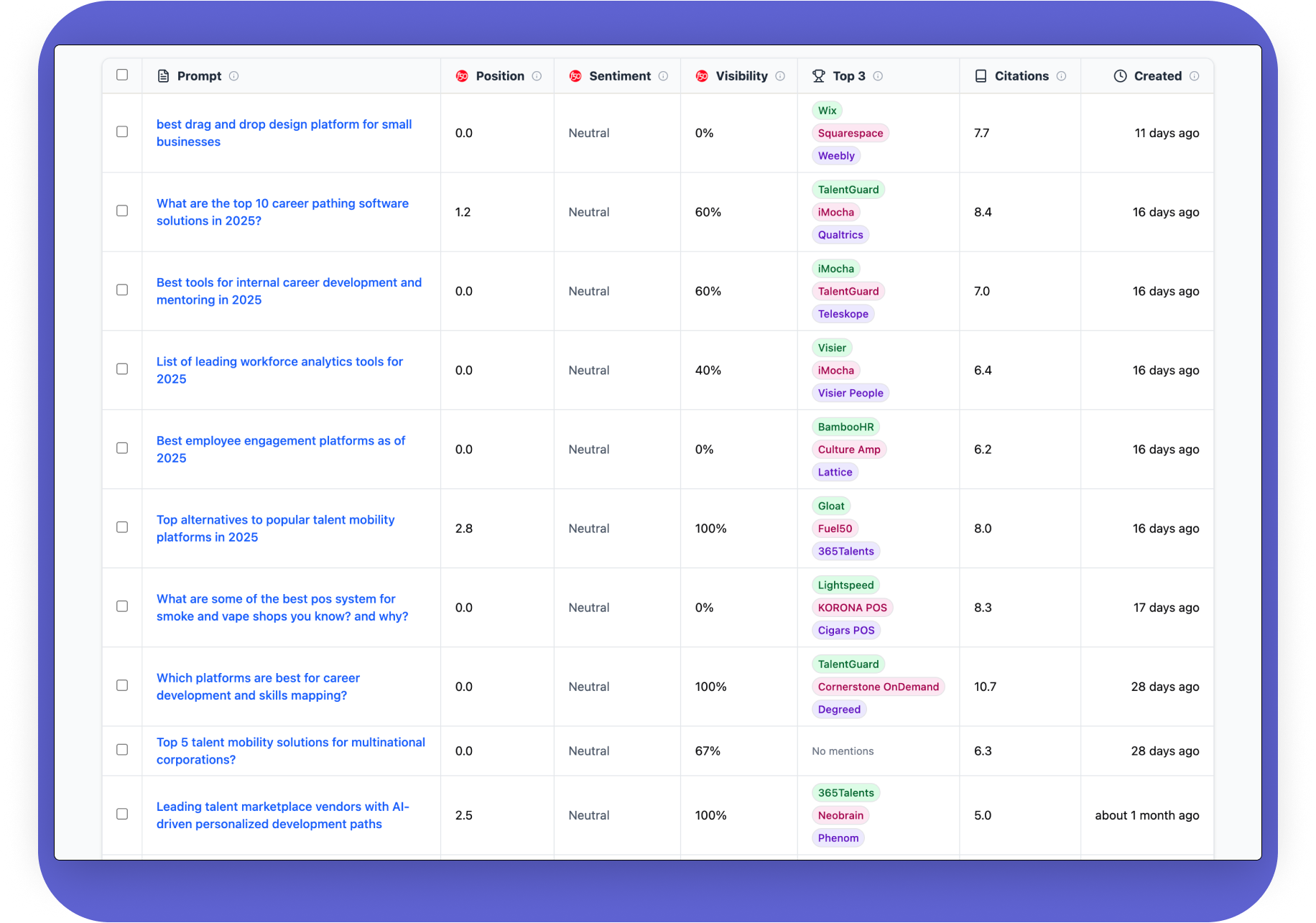Image resolution: width=1316 pixels, height=923 pixels.
Task: Click the info icon next to Citations header
Action: click(x=1061, y=76)
